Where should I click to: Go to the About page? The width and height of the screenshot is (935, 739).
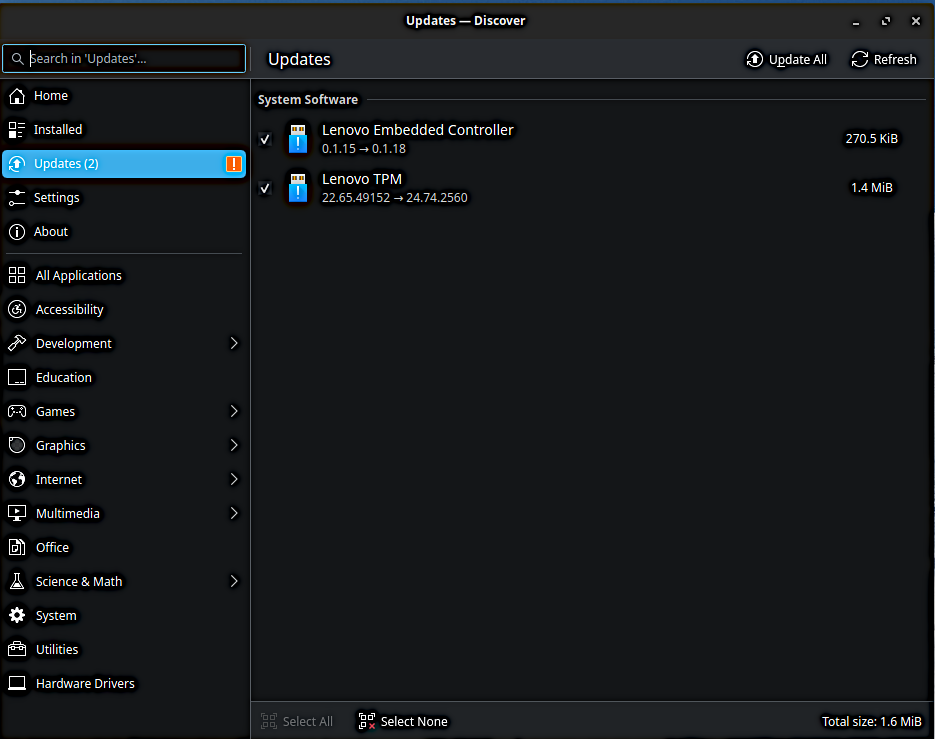tap(51, 232)
